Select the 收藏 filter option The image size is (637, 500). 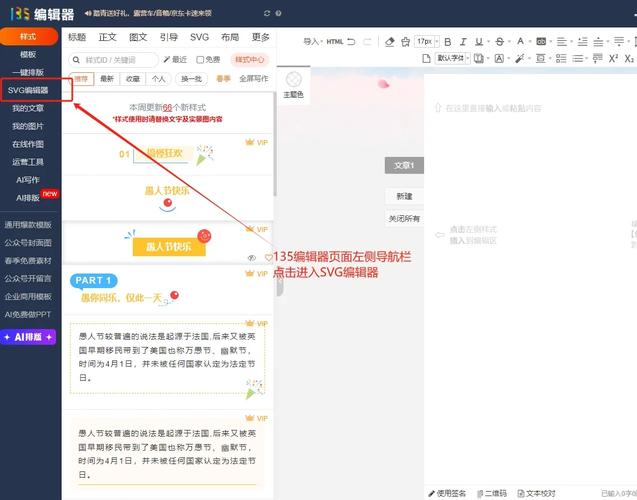133,78
